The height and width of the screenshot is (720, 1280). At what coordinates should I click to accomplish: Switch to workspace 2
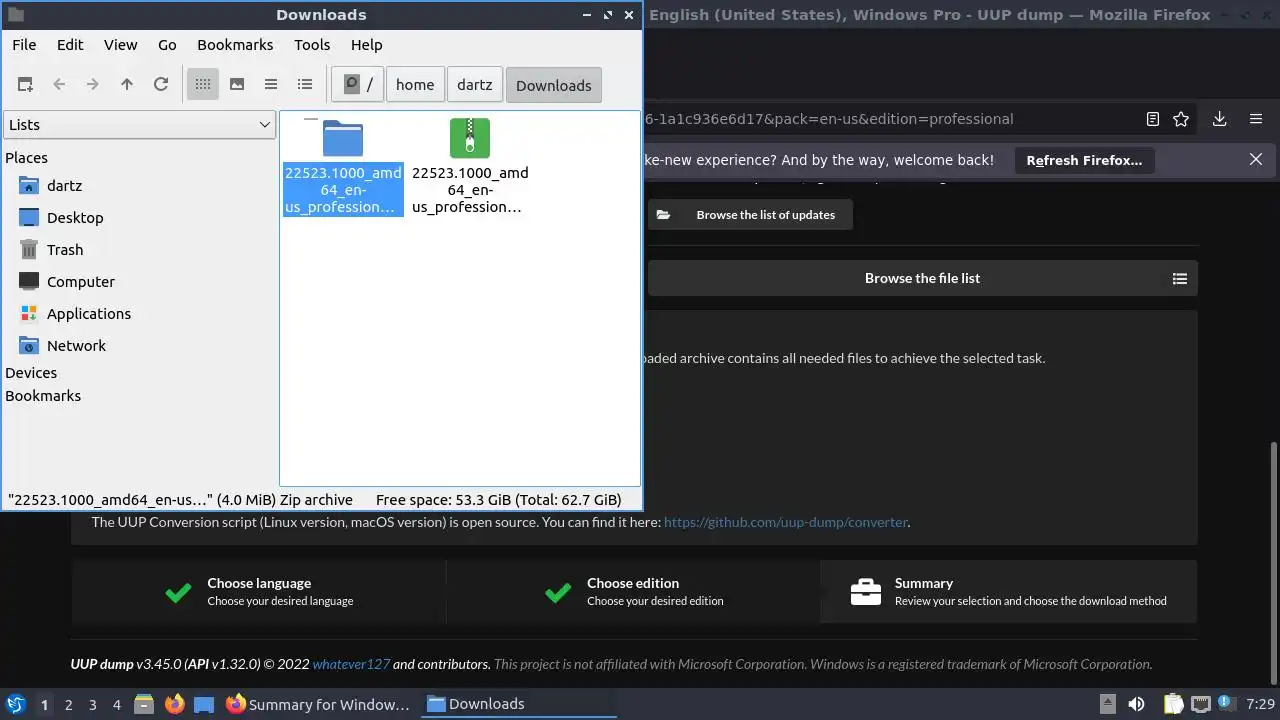point(68,705)
